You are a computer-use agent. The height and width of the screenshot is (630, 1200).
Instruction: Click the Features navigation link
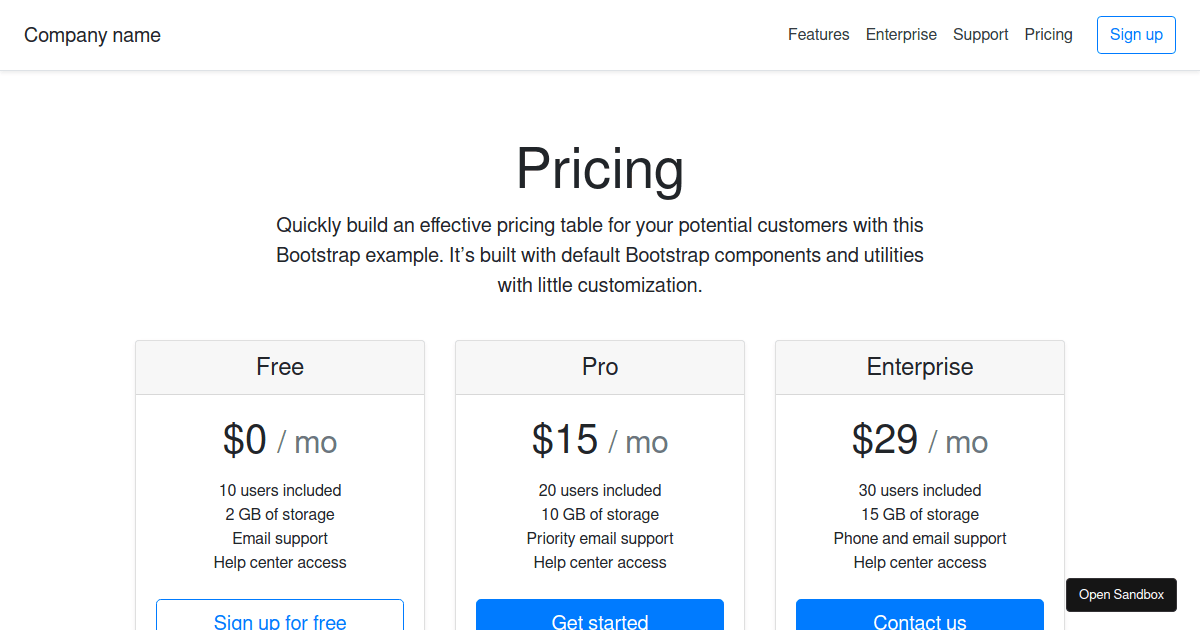pos(818,34)
